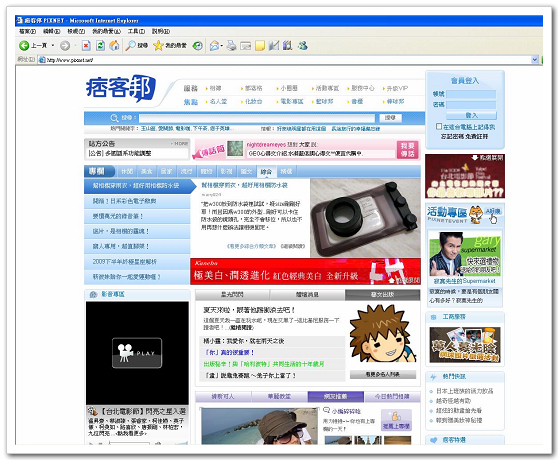558x460 pixels.
Task: Click 看更多名人列表 button
Action: (383, 374)
